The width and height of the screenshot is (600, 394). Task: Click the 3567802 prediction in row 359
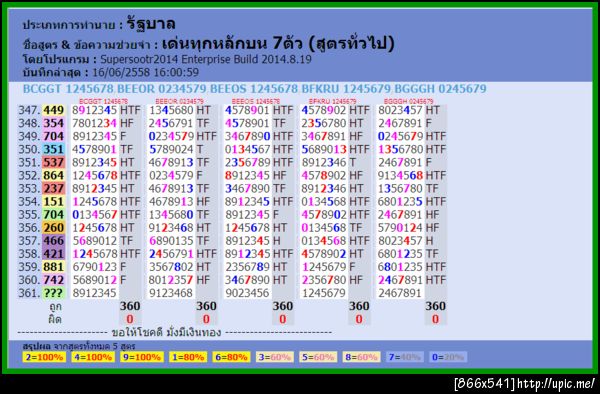tap(171, 267)
